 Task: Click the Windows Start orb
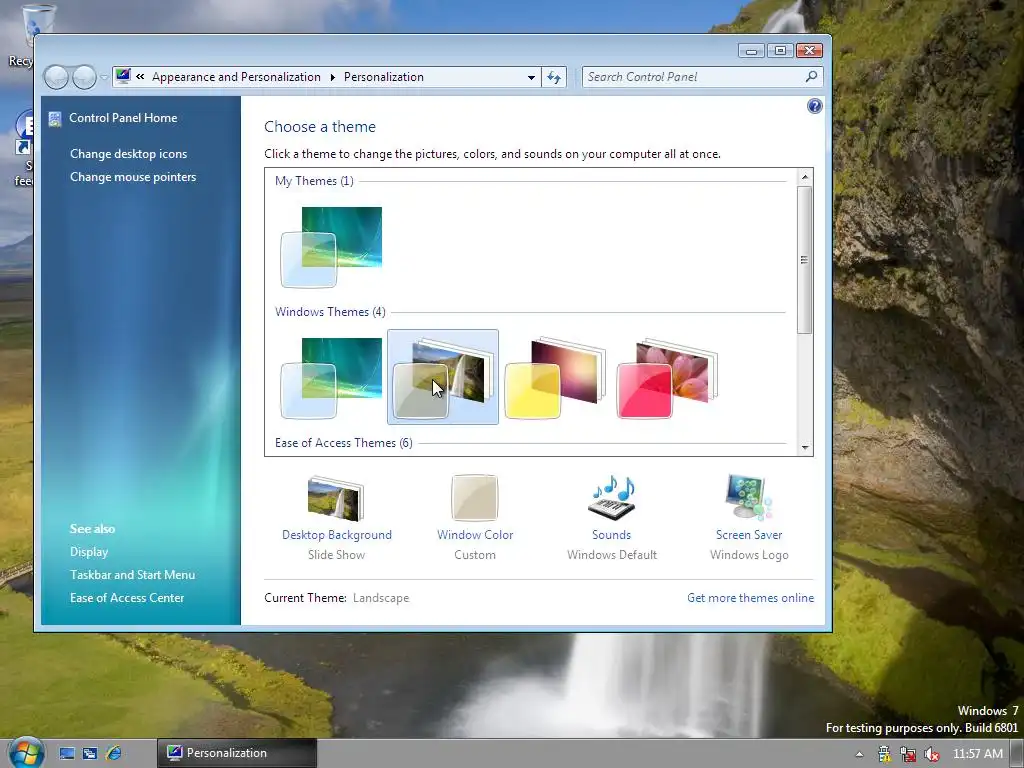25,752
